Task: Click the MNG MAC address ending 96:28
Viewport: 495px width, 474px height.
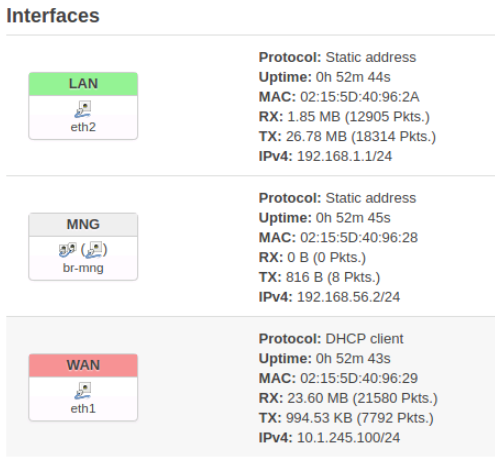Action: [x=359, y=238]
